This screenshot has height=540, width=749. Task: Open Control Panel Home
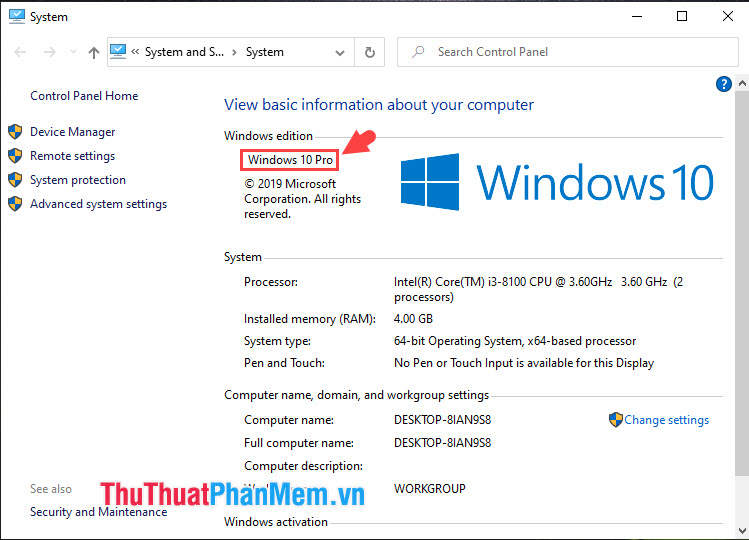[84, 96]
